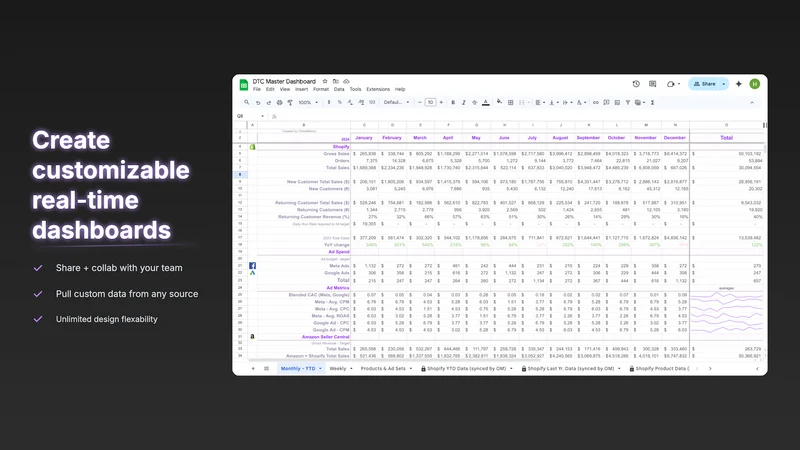Click the font size field
The image size is (800, 450).
click(431, 103)
